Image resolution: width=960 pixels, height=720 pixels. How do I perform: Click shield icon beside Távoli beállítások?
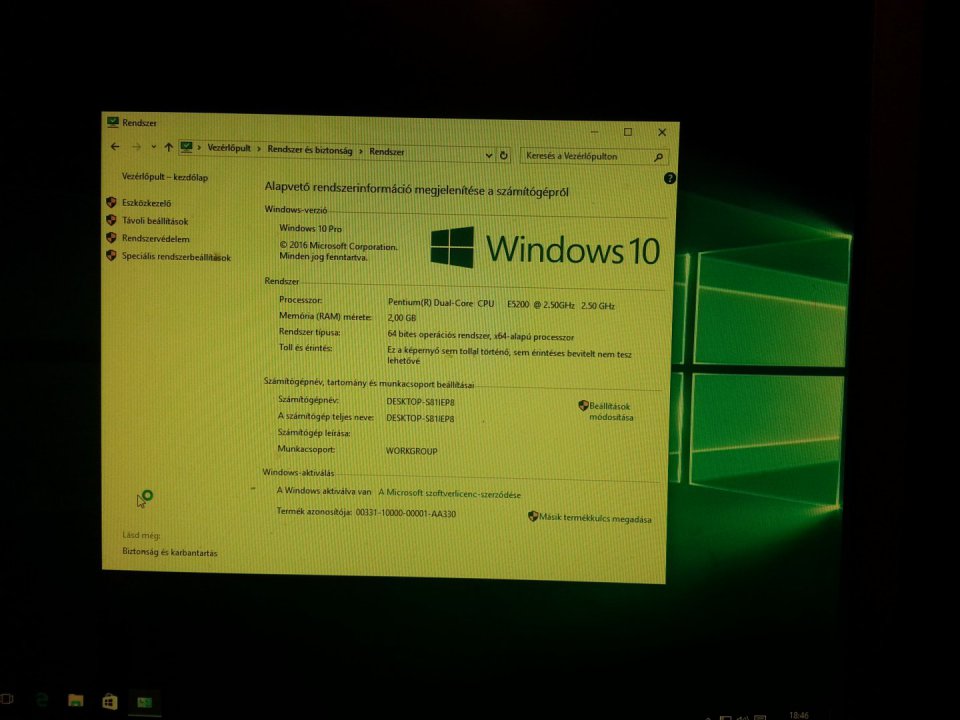[x=111, y=220]
